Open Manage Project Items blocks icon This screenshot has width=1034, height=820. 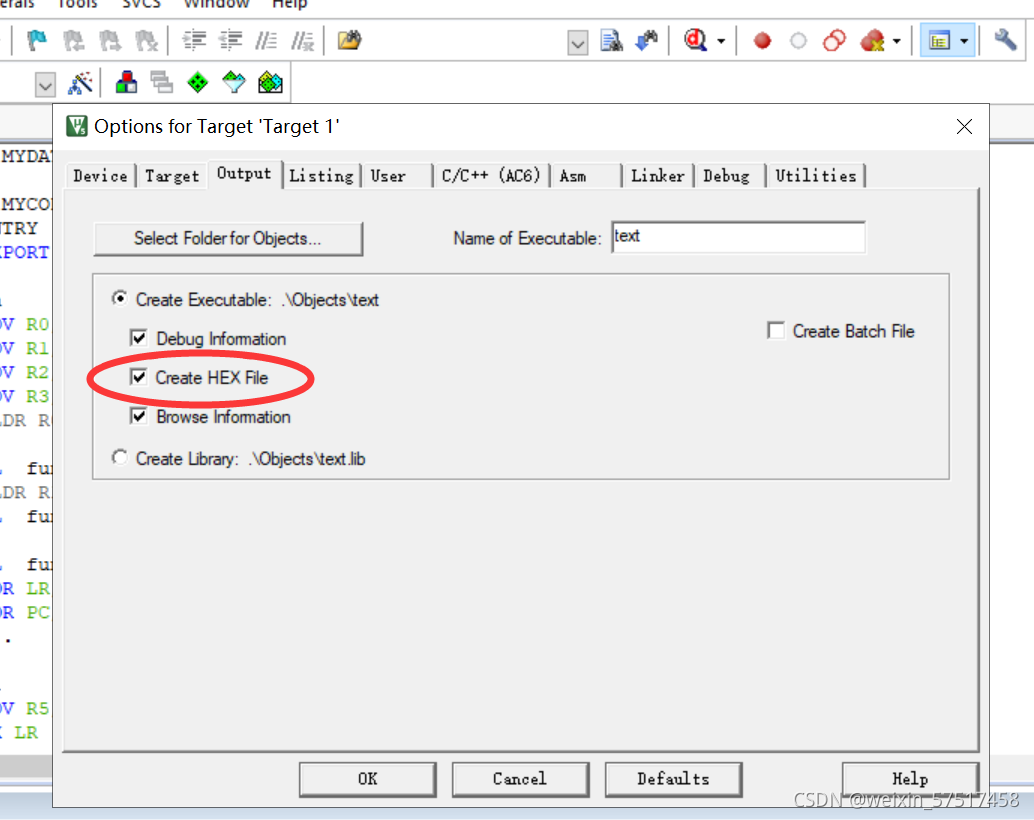tap(126, 83)
